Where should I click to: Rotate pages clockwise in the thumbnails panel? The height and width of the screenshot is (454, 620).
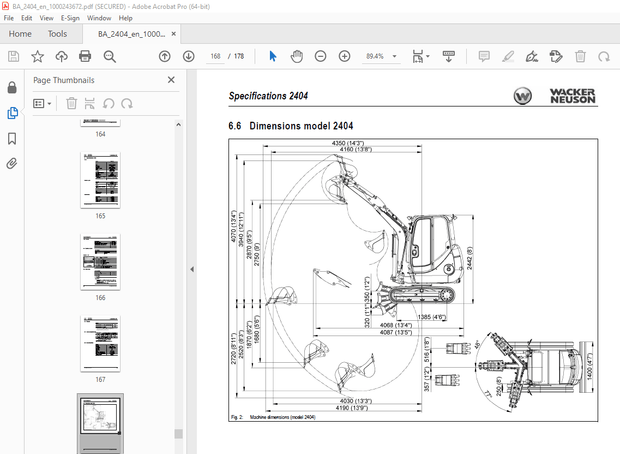click(x=127, y=104)
